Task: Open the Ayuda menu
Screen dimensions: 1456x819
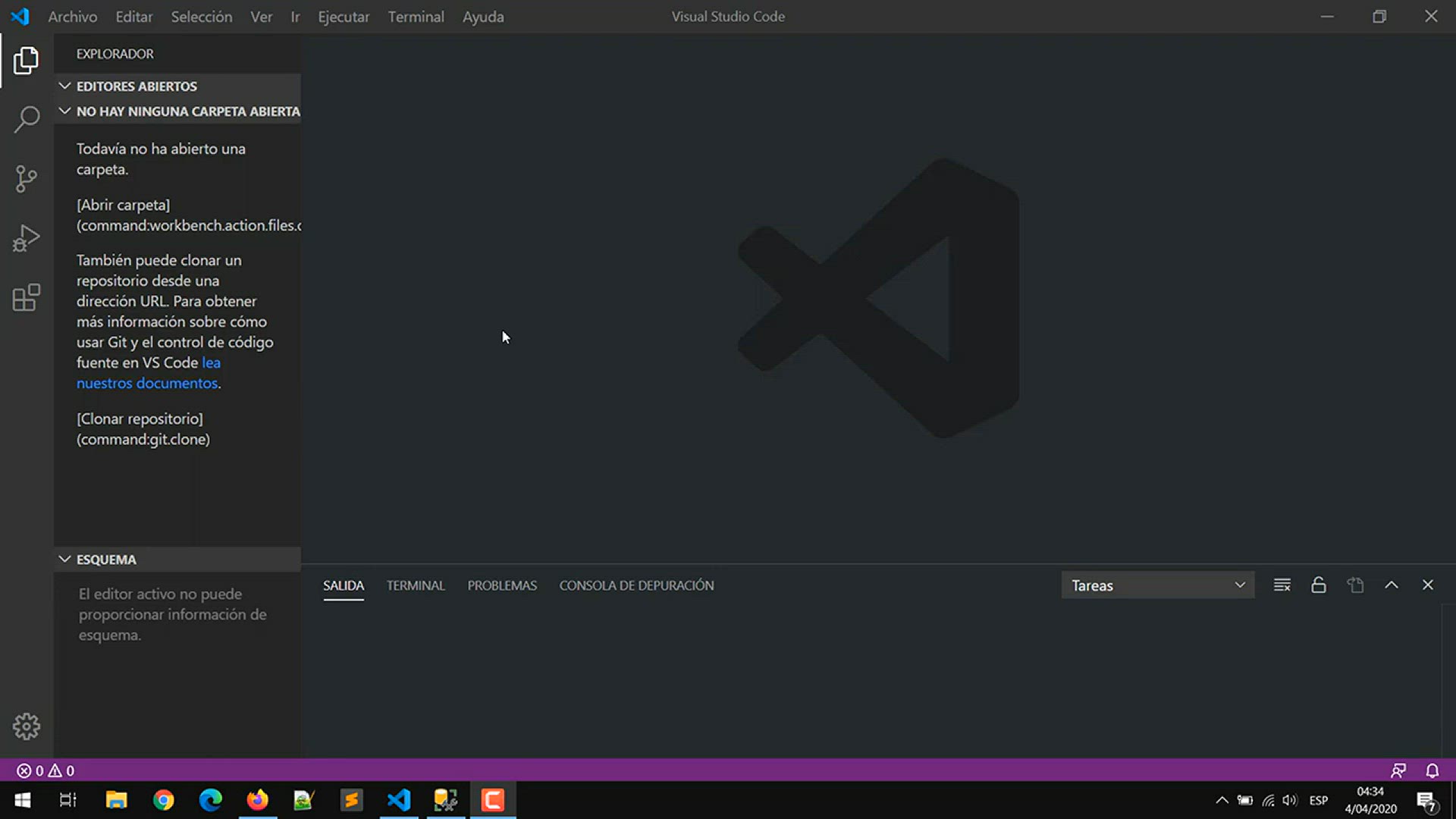Action: [483, 17]
